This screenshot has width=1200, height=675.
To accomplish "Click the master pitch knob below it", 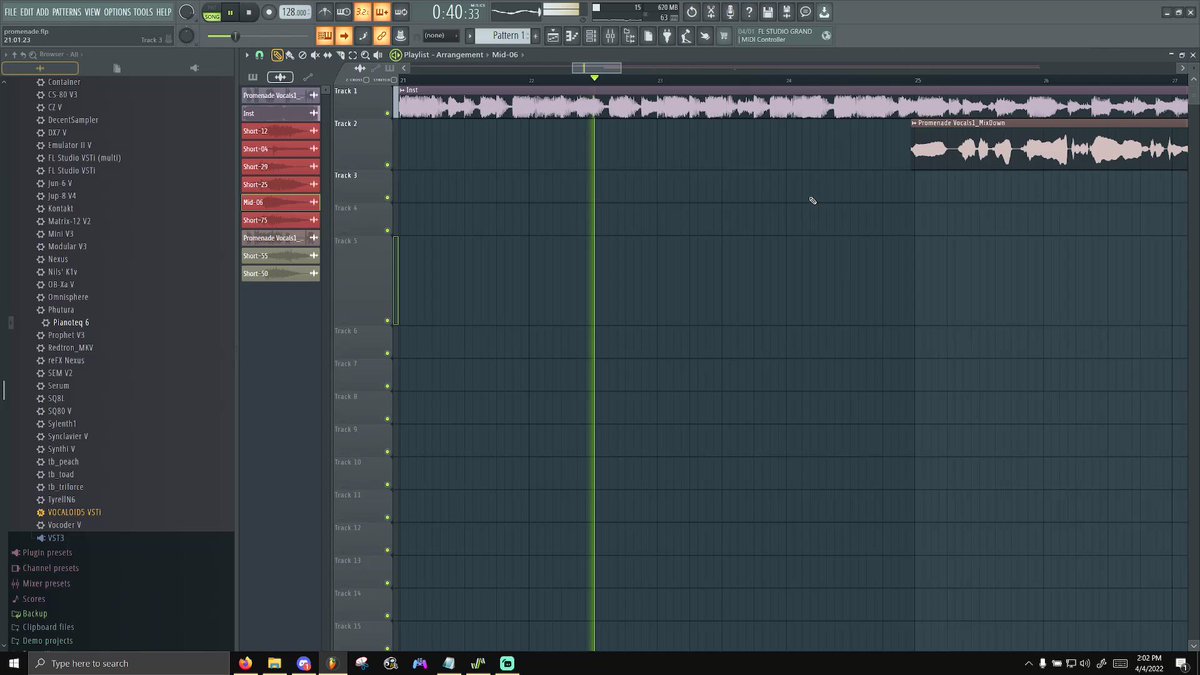I will click(187, 36).
